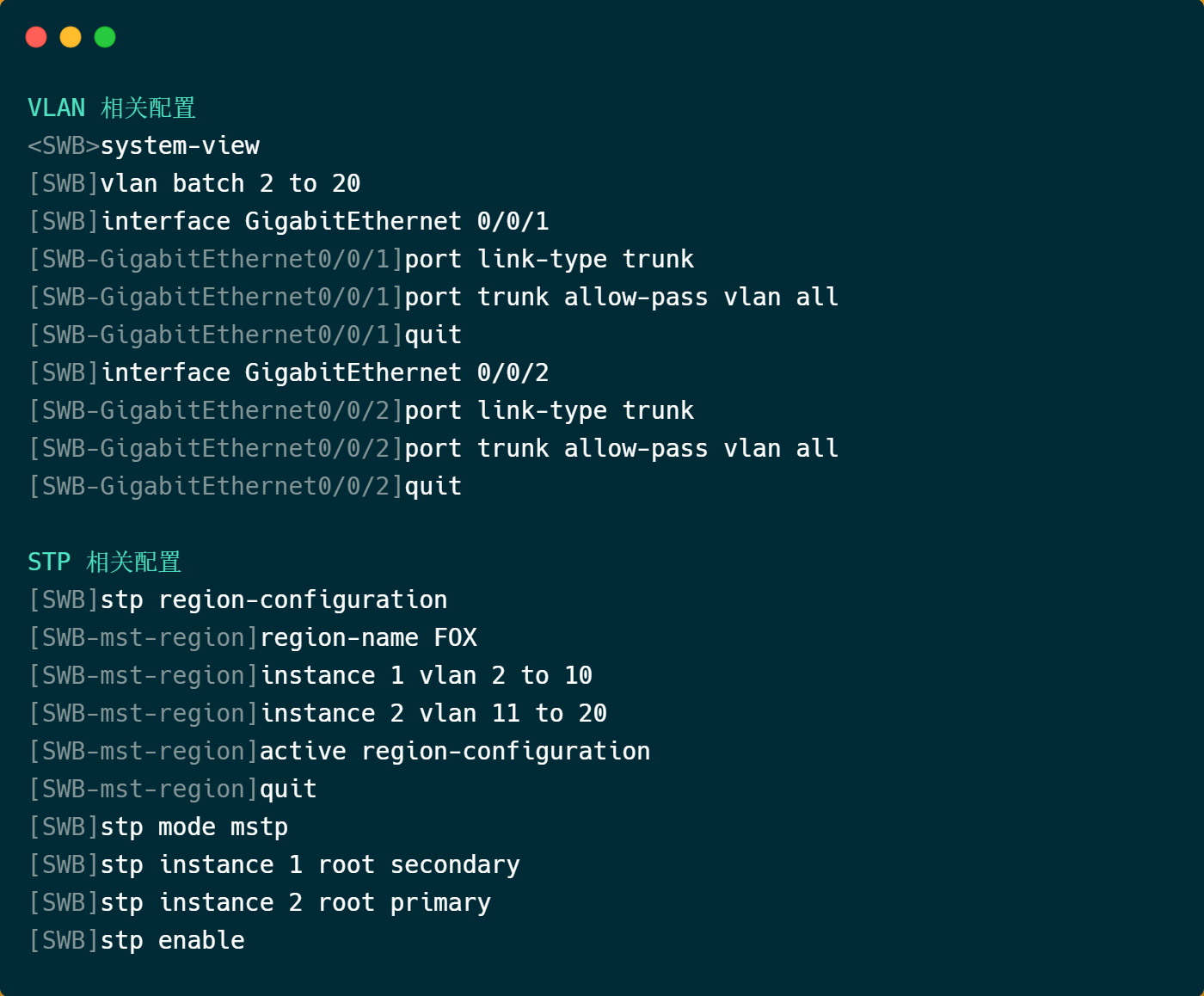Screen dimensions: 1204x996
Task: Click the 'VLAN 相关配置' heading
Action: pyautogui.click(x=112, y=108)
